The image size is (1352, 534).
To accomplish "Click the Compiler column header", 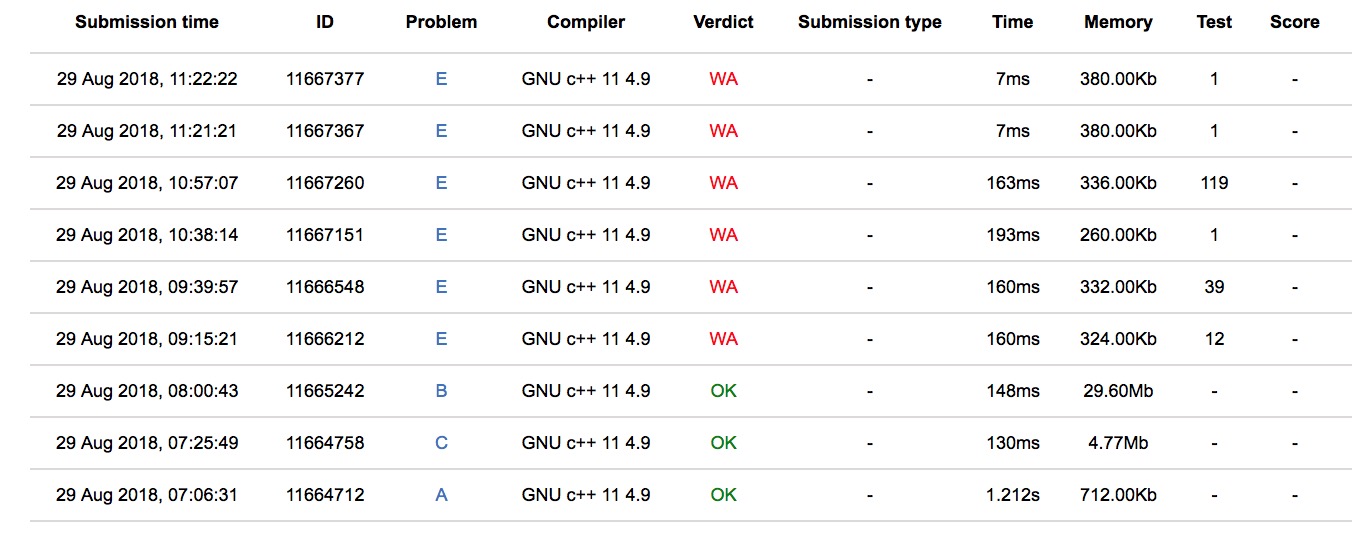I will (586, 22).
